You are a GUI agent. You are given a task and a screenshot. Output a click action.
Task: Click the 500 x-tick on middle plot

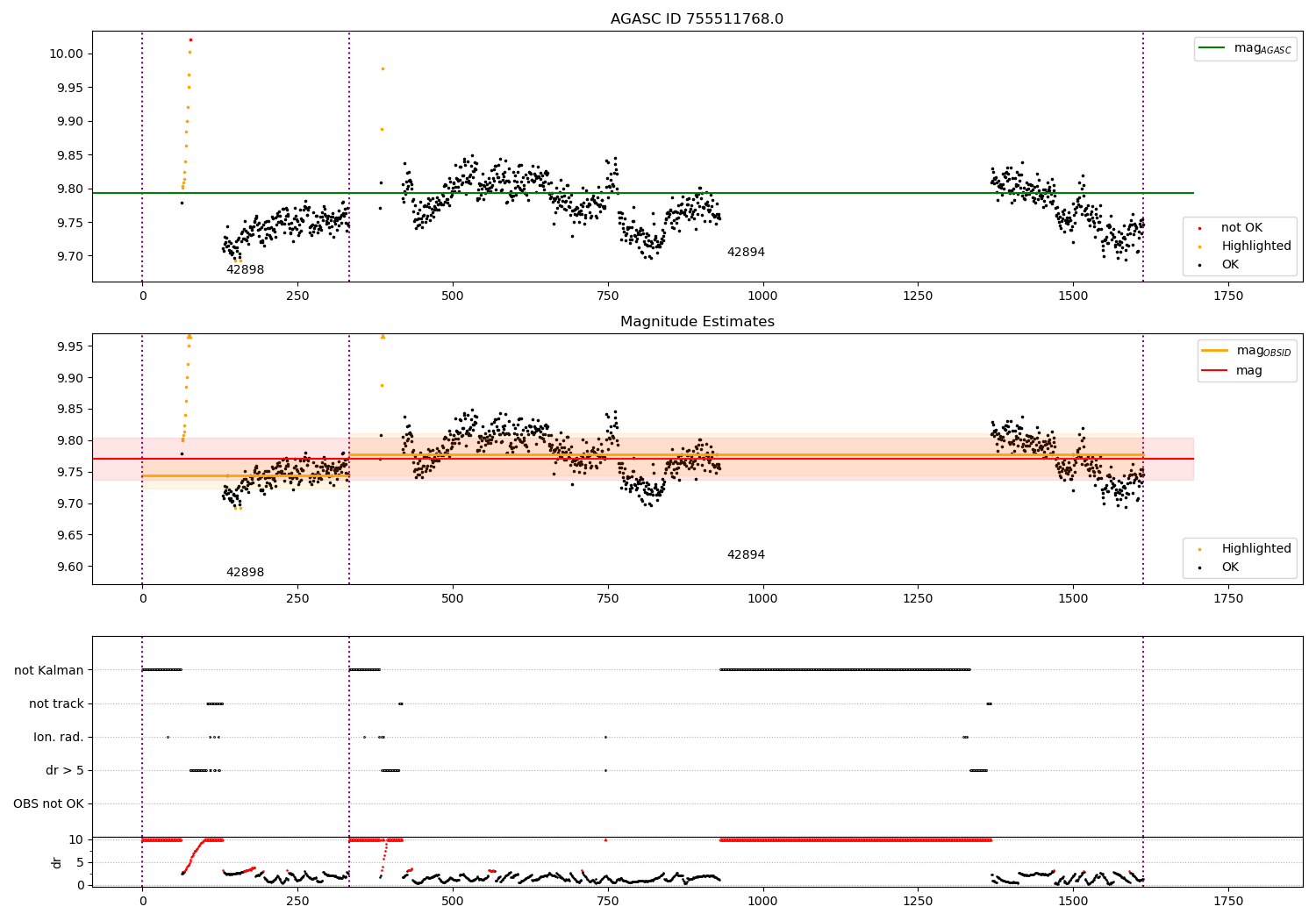(453, 599)
